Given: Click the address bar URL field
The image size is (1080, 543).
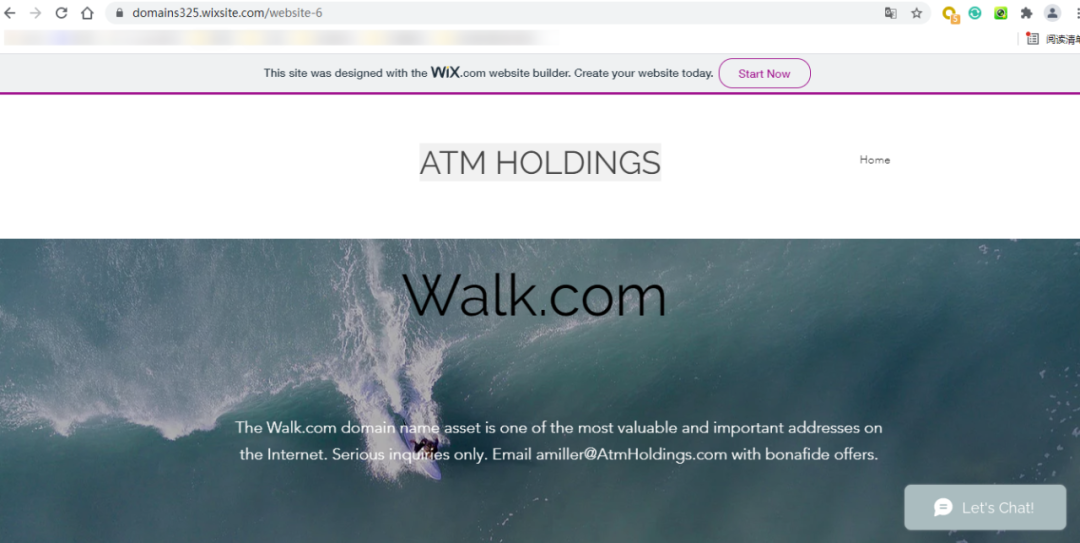Looking at the screenshot, I should point(496,12).
